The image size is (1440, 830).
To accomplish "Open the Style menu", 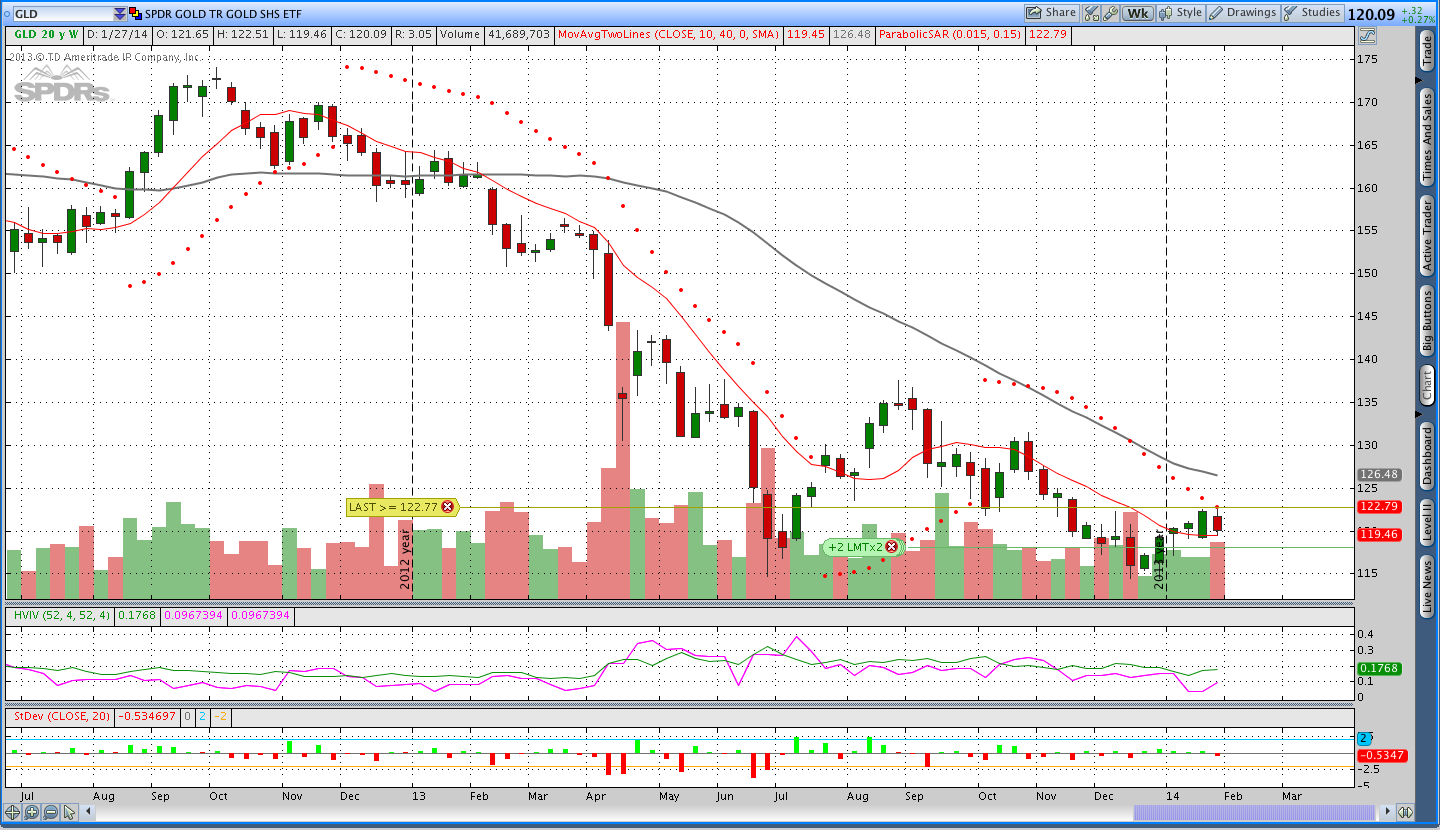I will [1180, 13].
